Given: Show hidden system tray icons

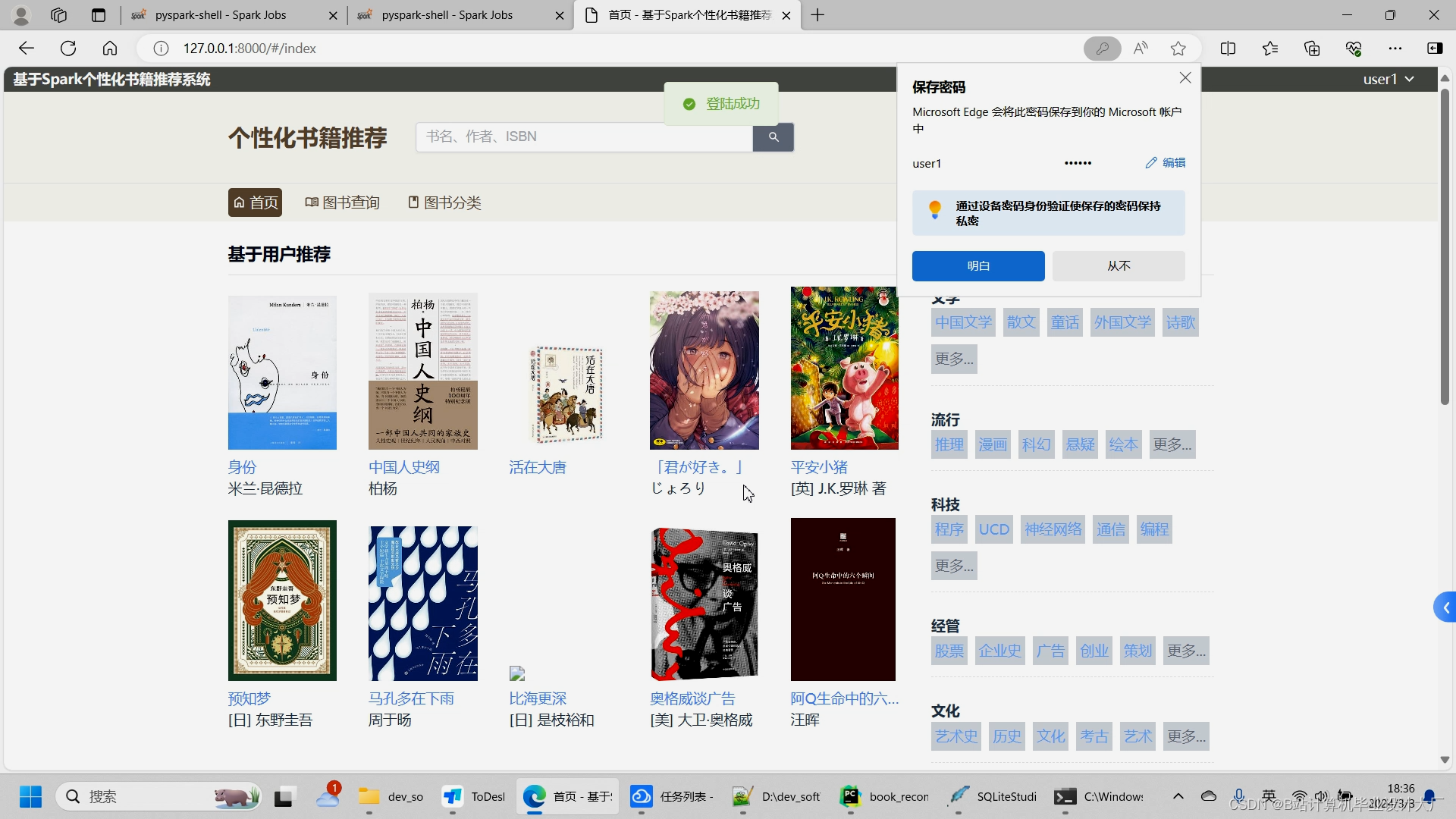Looking at the screenshot, I should click(x=1178, y=796).
